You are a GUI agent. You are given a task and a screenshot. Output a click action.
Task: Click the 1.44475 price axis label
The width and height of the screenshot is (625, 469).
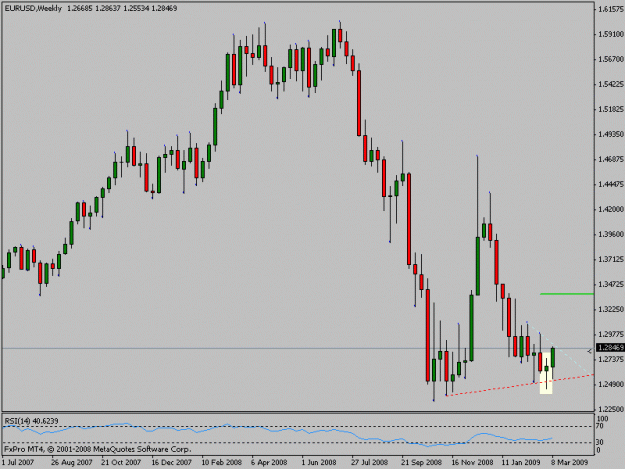click(611, 184)
